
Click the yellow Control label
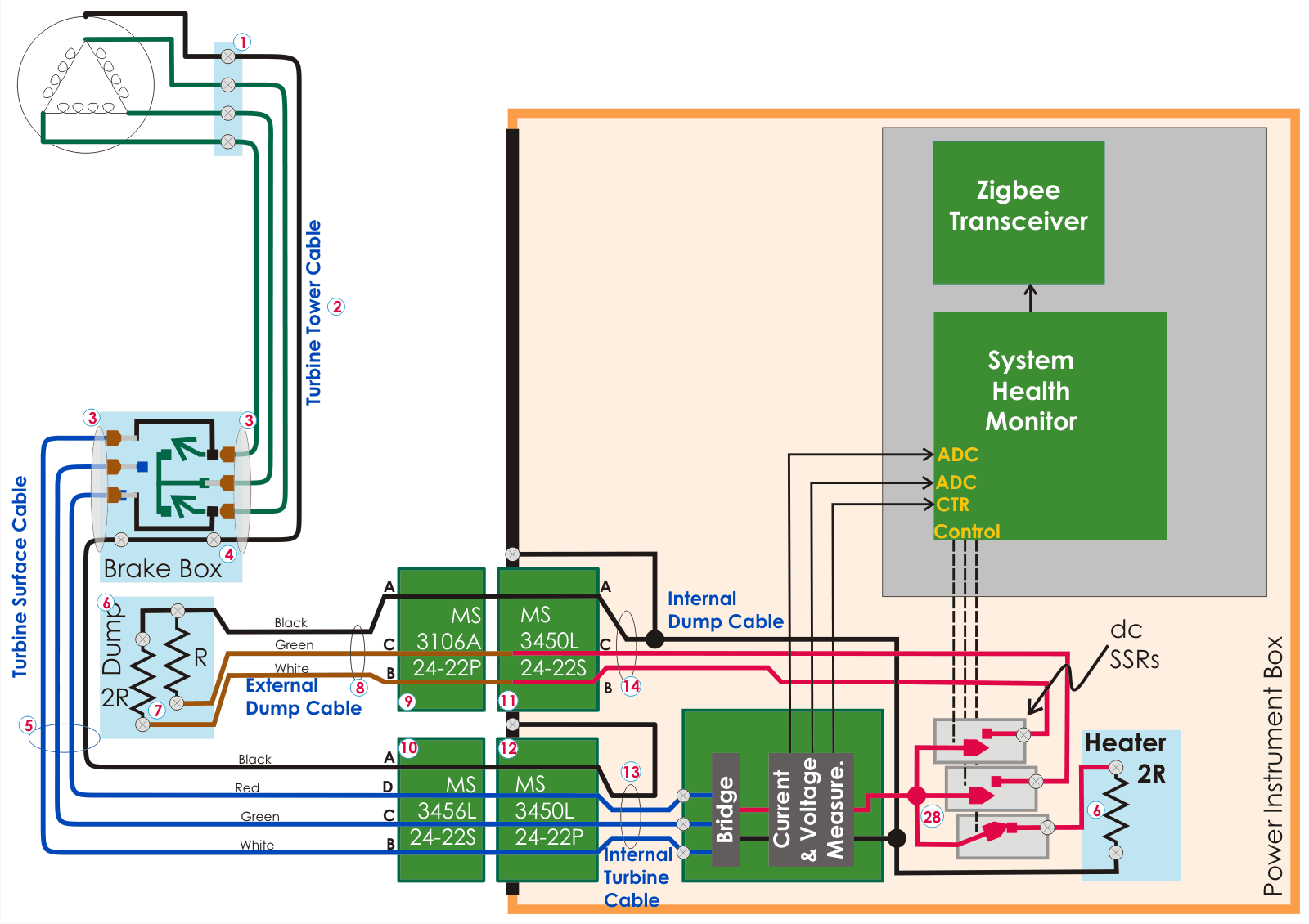pos(967,532)
